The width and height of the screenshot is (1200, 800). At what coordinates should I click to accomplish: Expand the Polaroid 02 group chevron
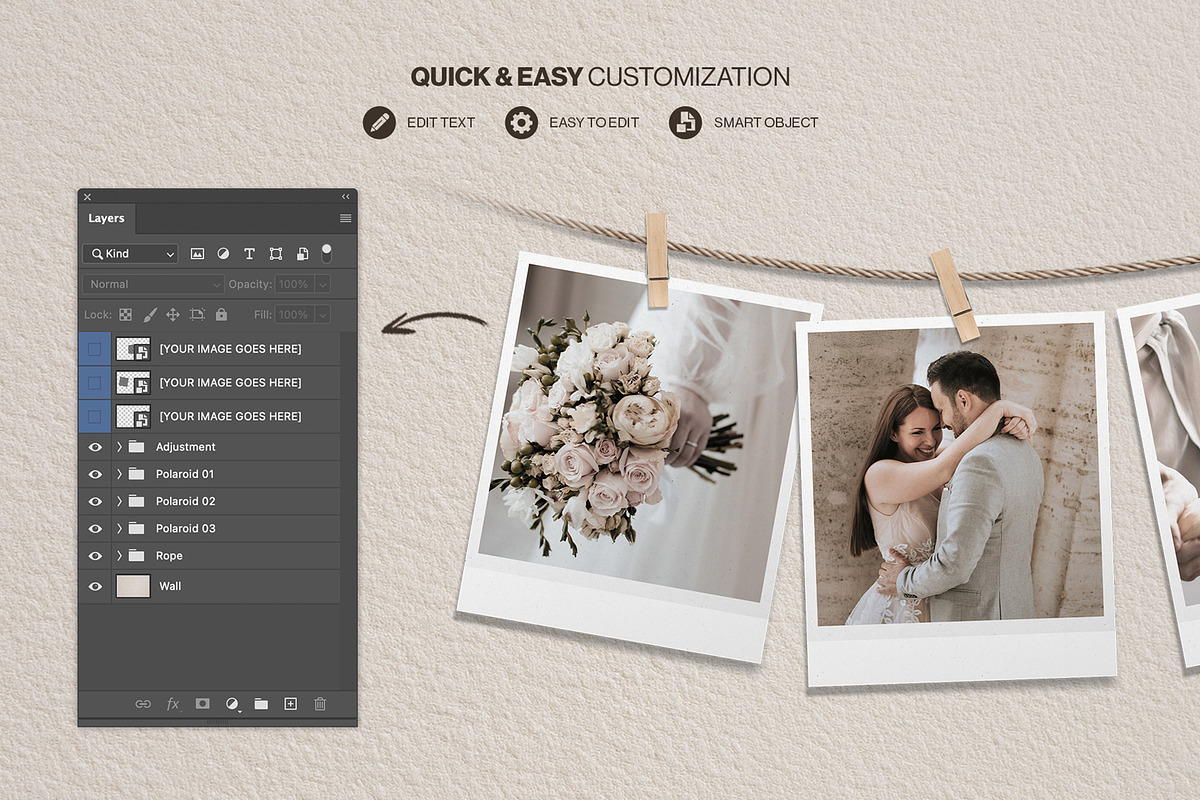(119, 501)
